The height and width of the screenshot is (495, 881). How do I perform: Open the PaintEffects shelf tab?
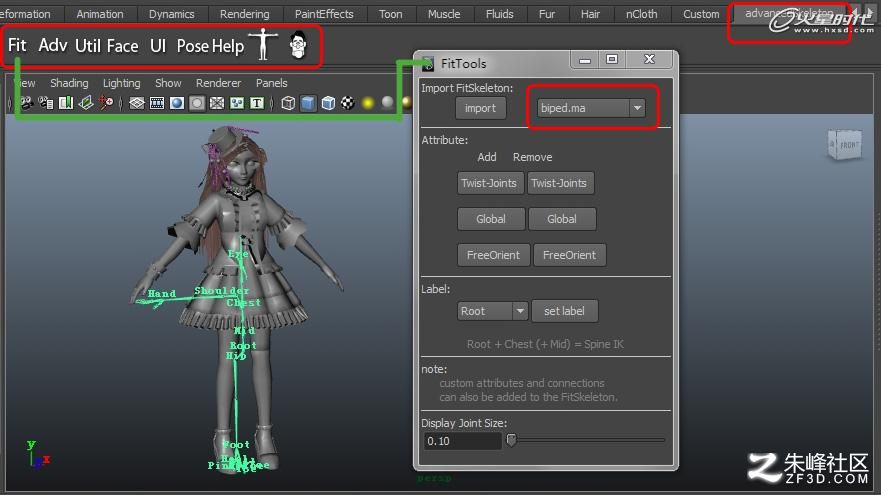(x=324, y=14)
